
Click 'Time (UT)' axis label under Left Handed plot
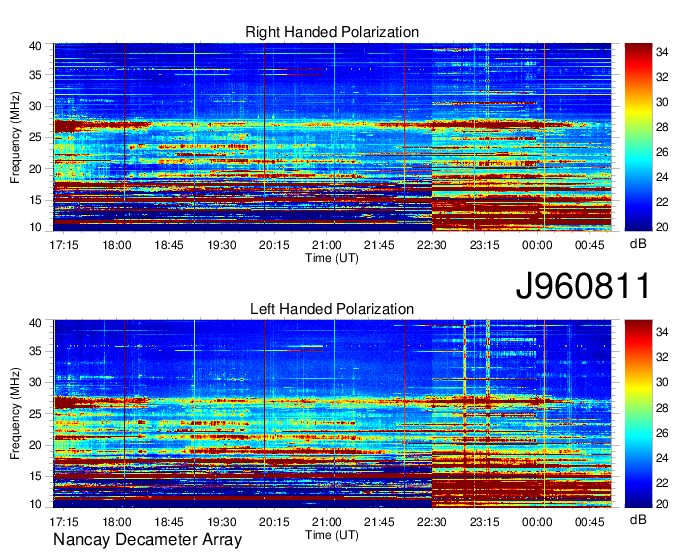[x=332, y=535]
